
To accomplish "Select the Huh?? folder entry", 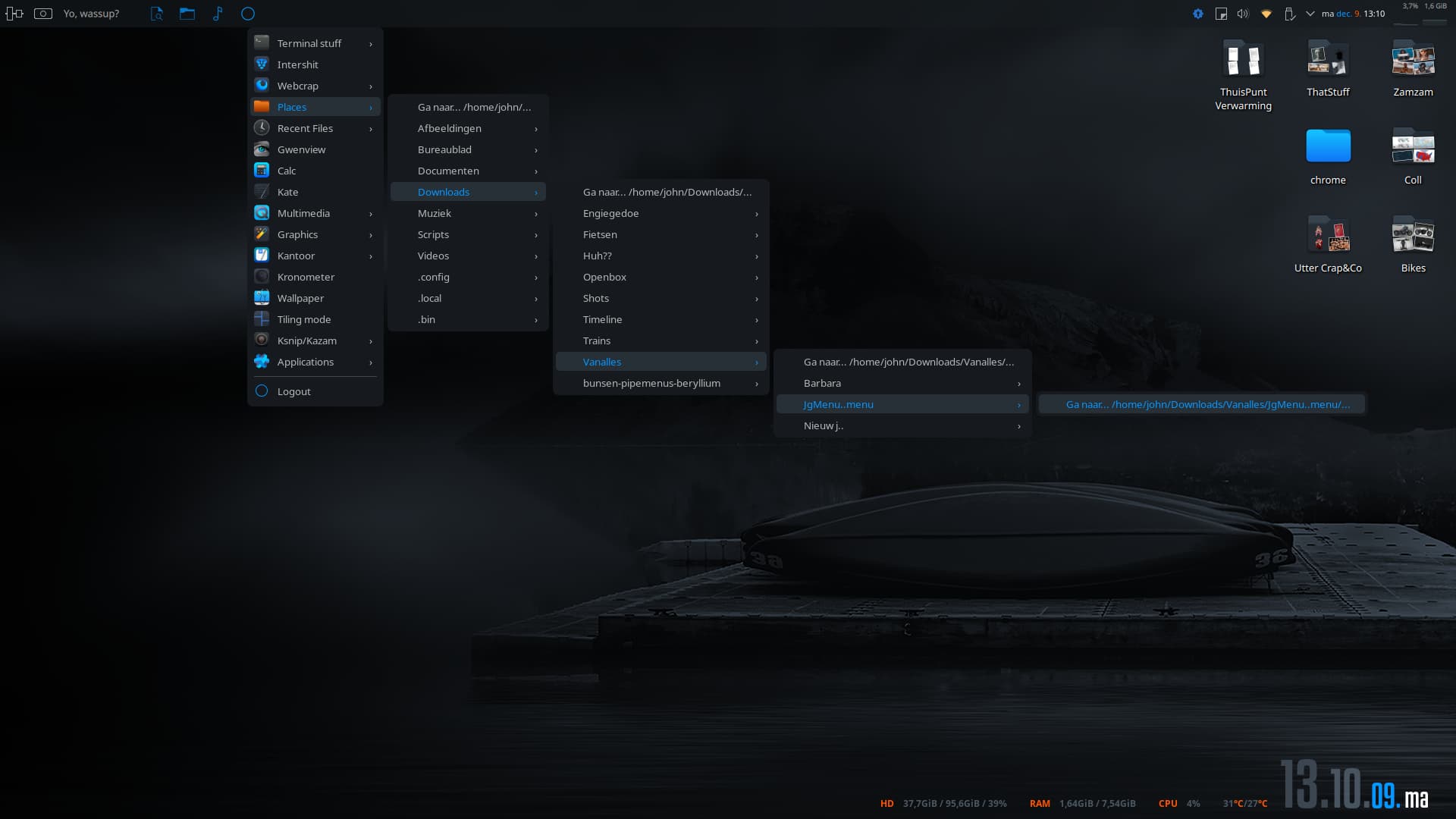I will click(x=661, y=256).
